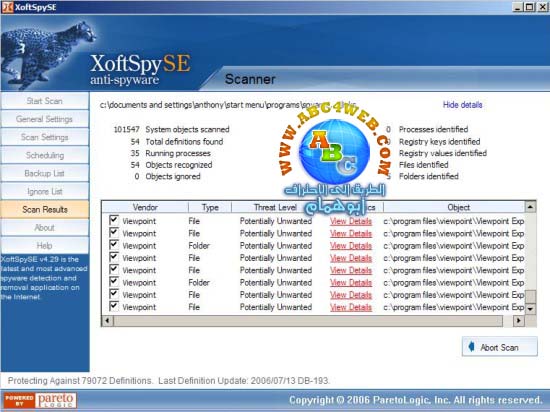Viewport: 550px width, 412px height.
Task: Click the Powered by ParetoLogic logo
Action: pos(40,400)
